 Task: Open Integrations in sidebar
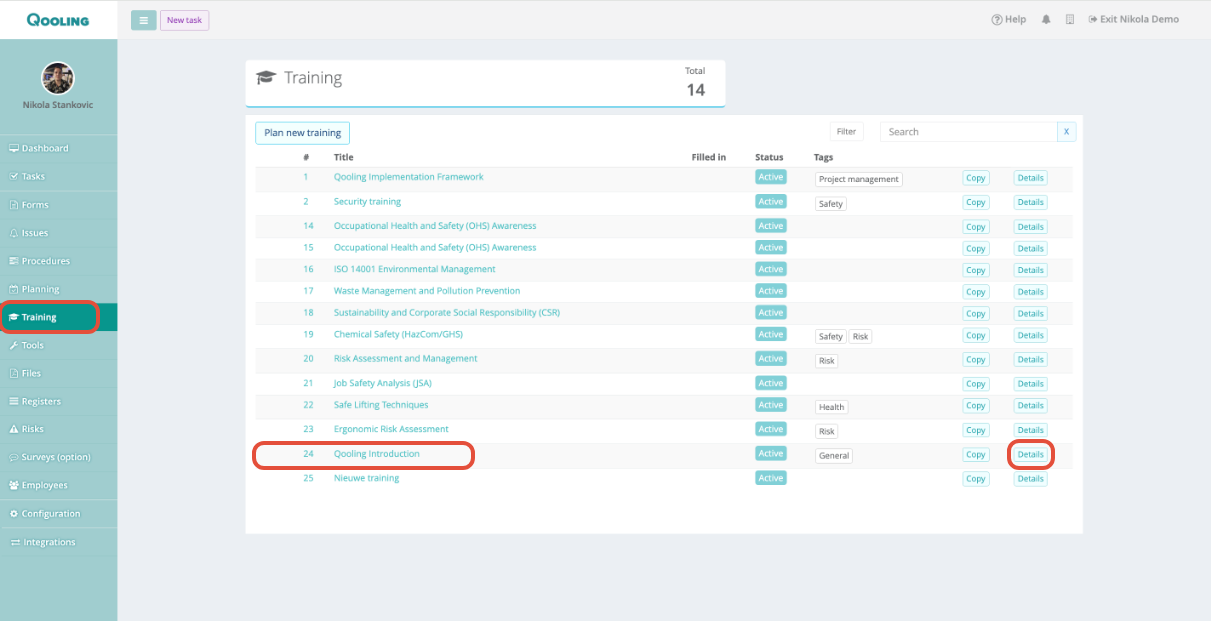coord(58,542)
